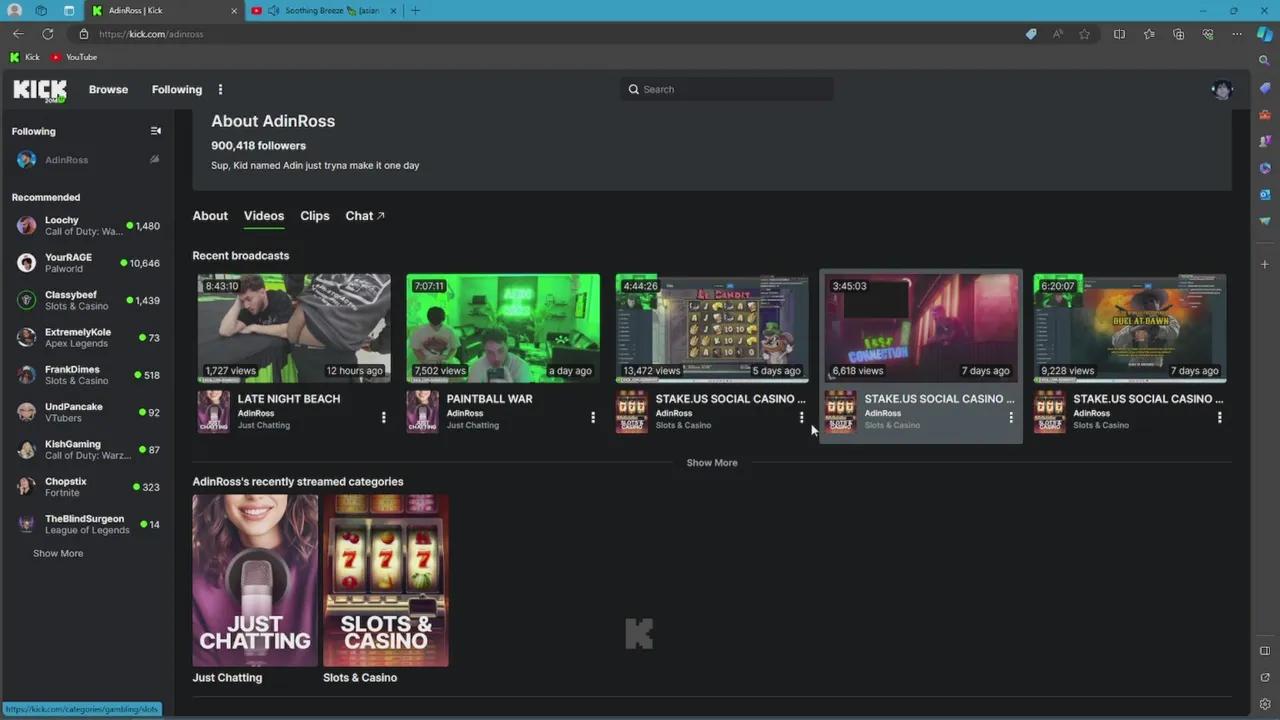
Task: Click inside the Search input field
Action: pyautogui.click(x=727, y=89)
